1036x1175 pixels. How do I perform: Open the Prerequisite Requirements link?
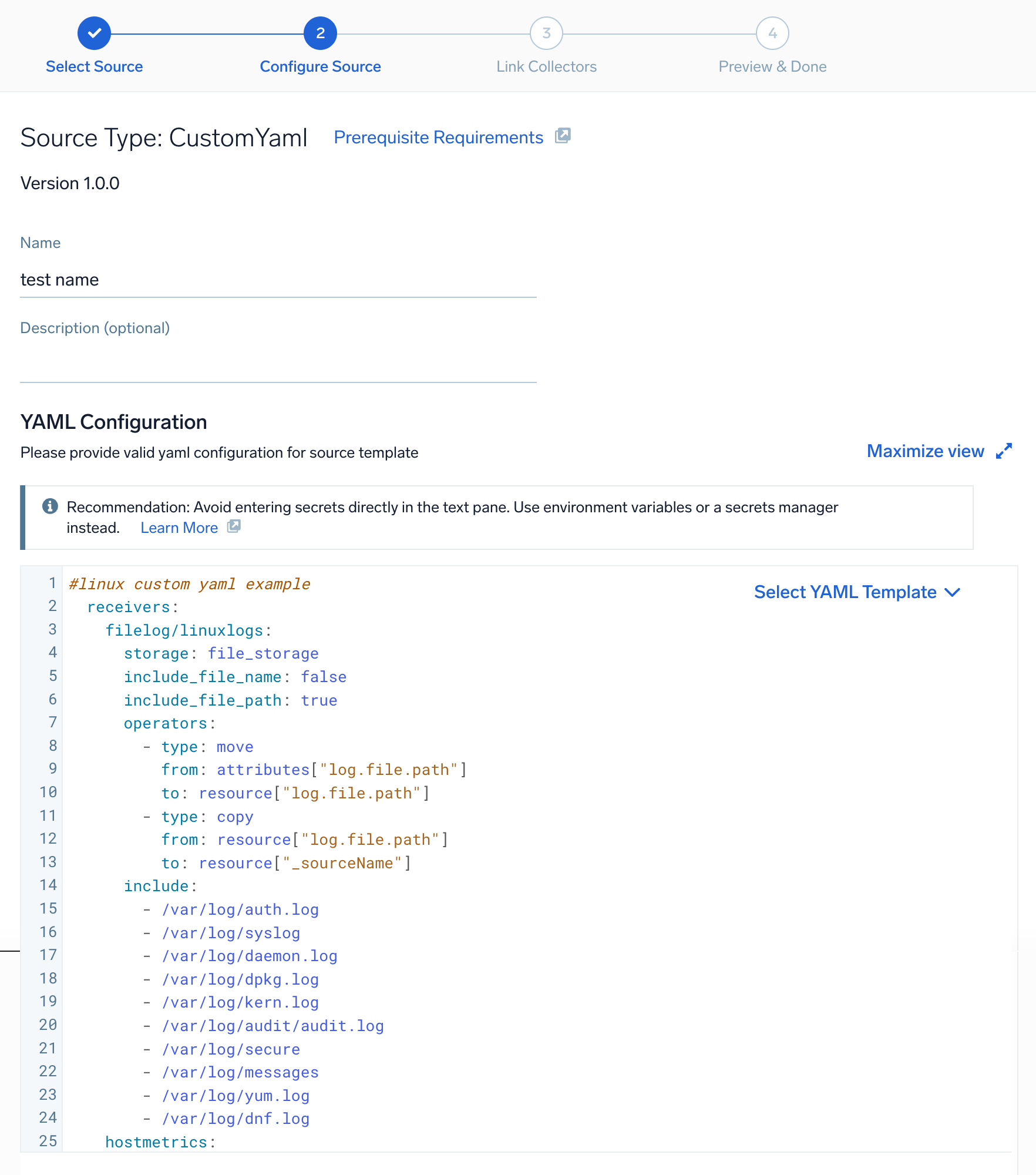pos(438,137)
